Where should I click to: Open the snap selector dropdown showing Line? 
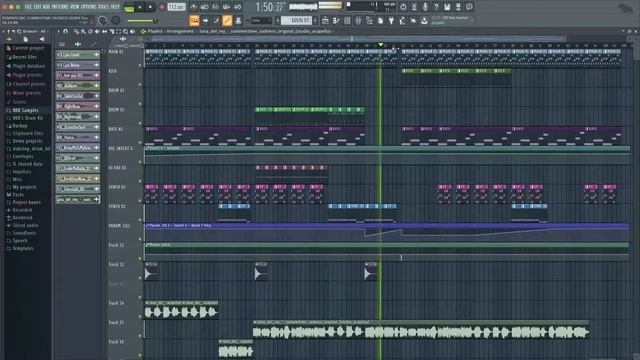point(261,20)
